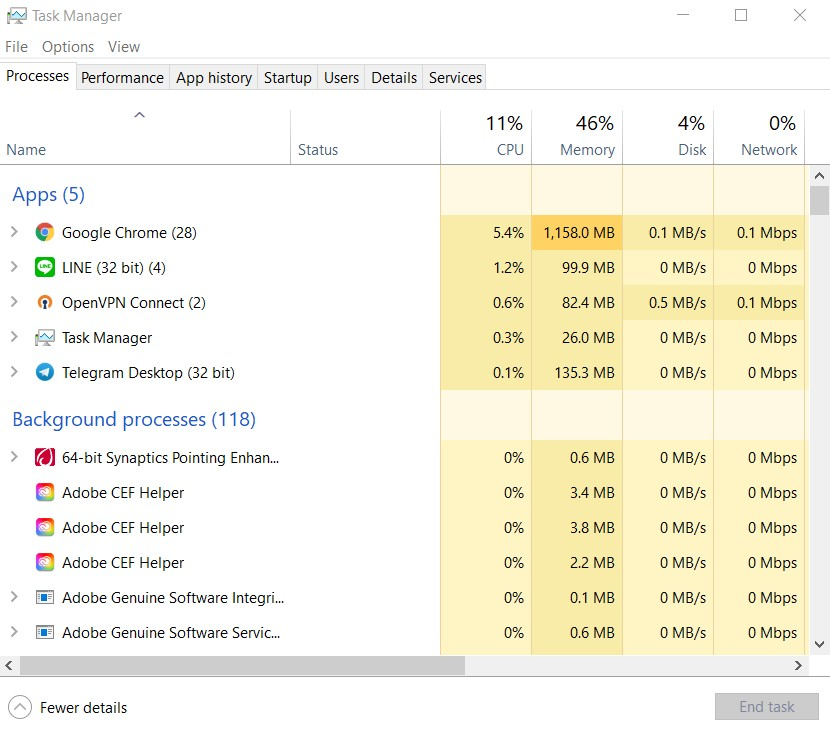Select the Synaptics Pointing Enhance icon
Screen dimensions: 830x736
click(x=45, y=457)
